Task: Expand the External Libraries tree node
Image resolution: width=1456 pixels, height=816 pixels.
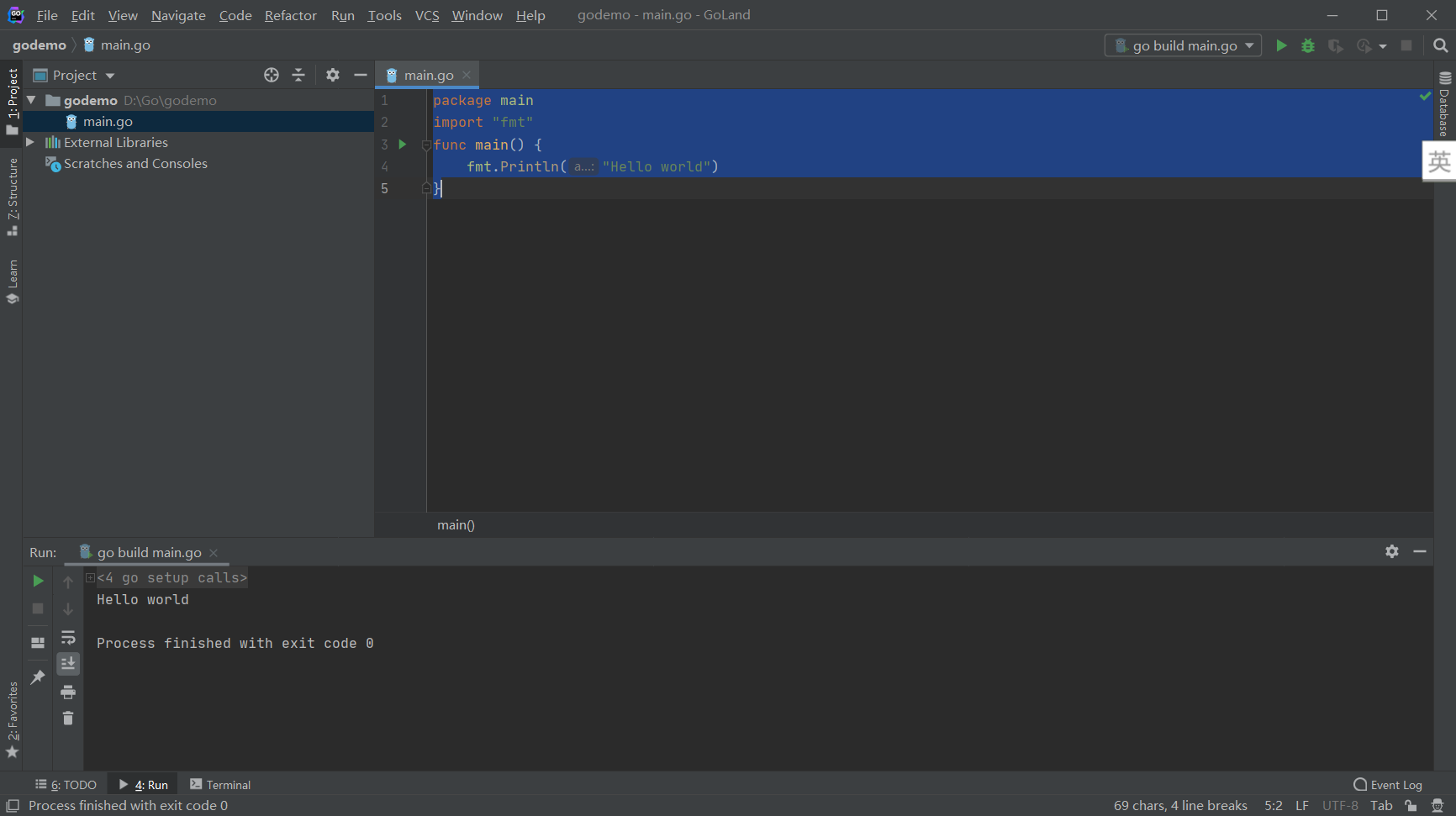Action: coord(30,142)
